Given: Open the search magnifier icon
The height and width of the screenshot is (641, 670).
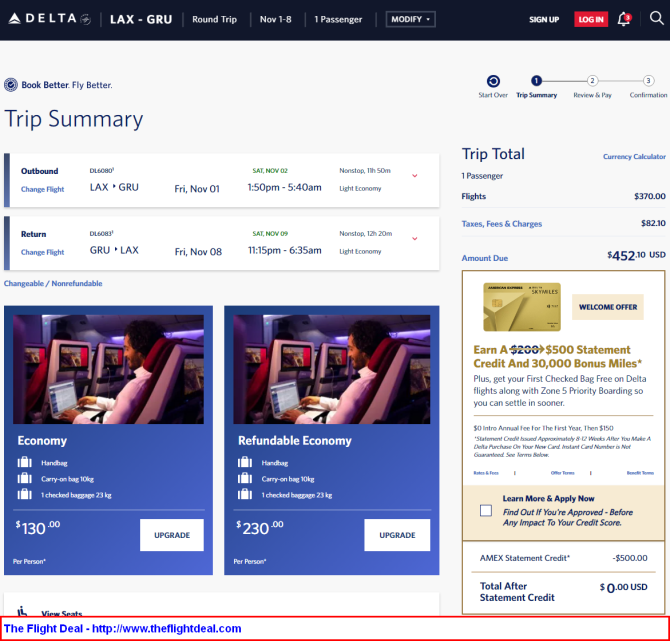Looking at the screenshot, I should [x=656, y=18].
